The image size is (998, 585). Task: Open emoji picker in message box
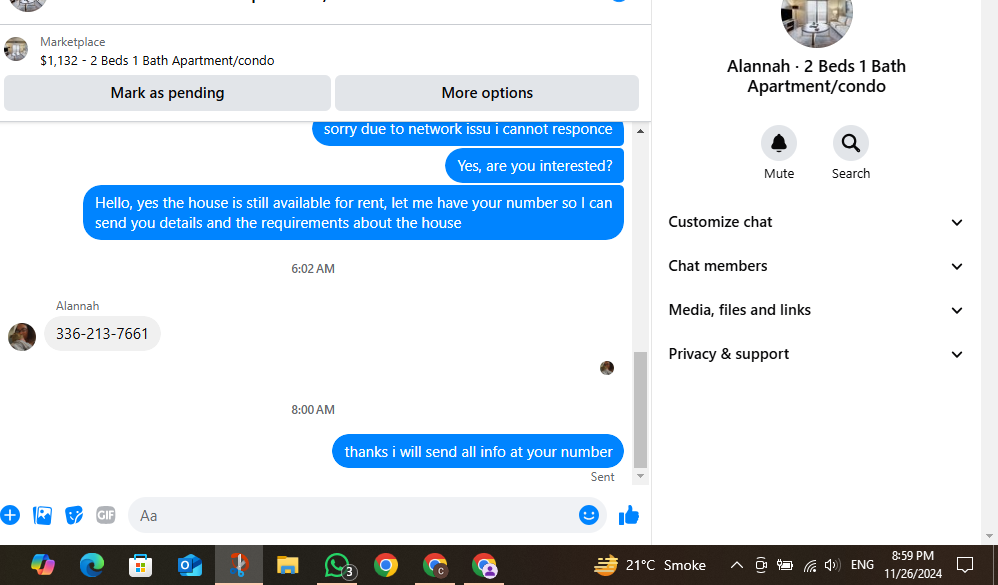point(589,515)
